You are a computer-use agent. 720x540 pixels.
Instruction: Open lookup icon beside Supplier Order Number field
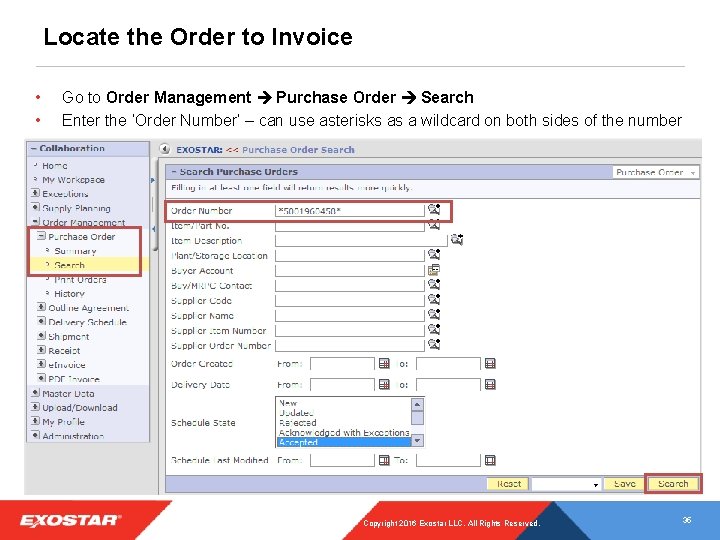pos(434,344)
